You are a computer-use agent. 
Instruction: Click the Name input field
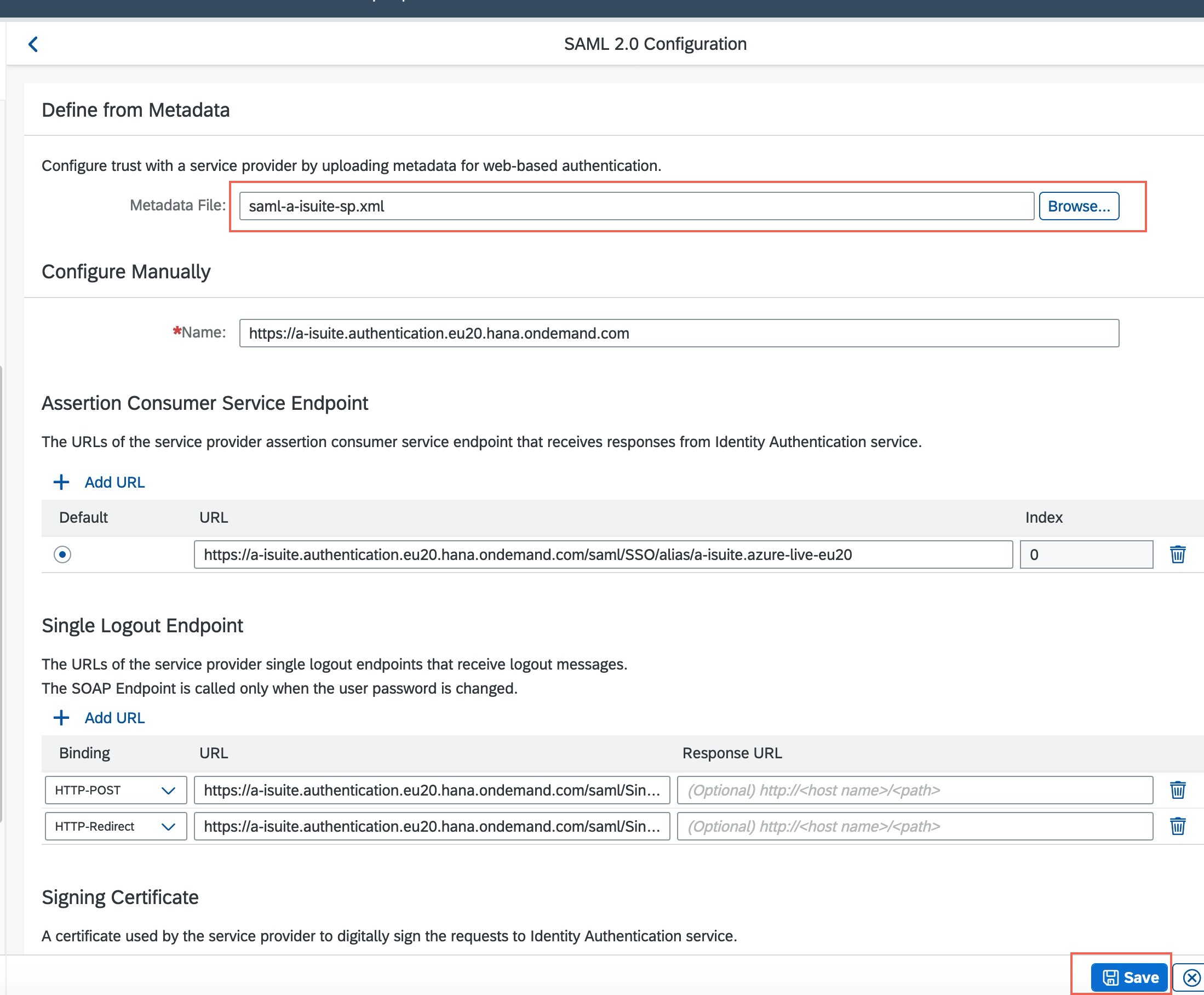679,333
